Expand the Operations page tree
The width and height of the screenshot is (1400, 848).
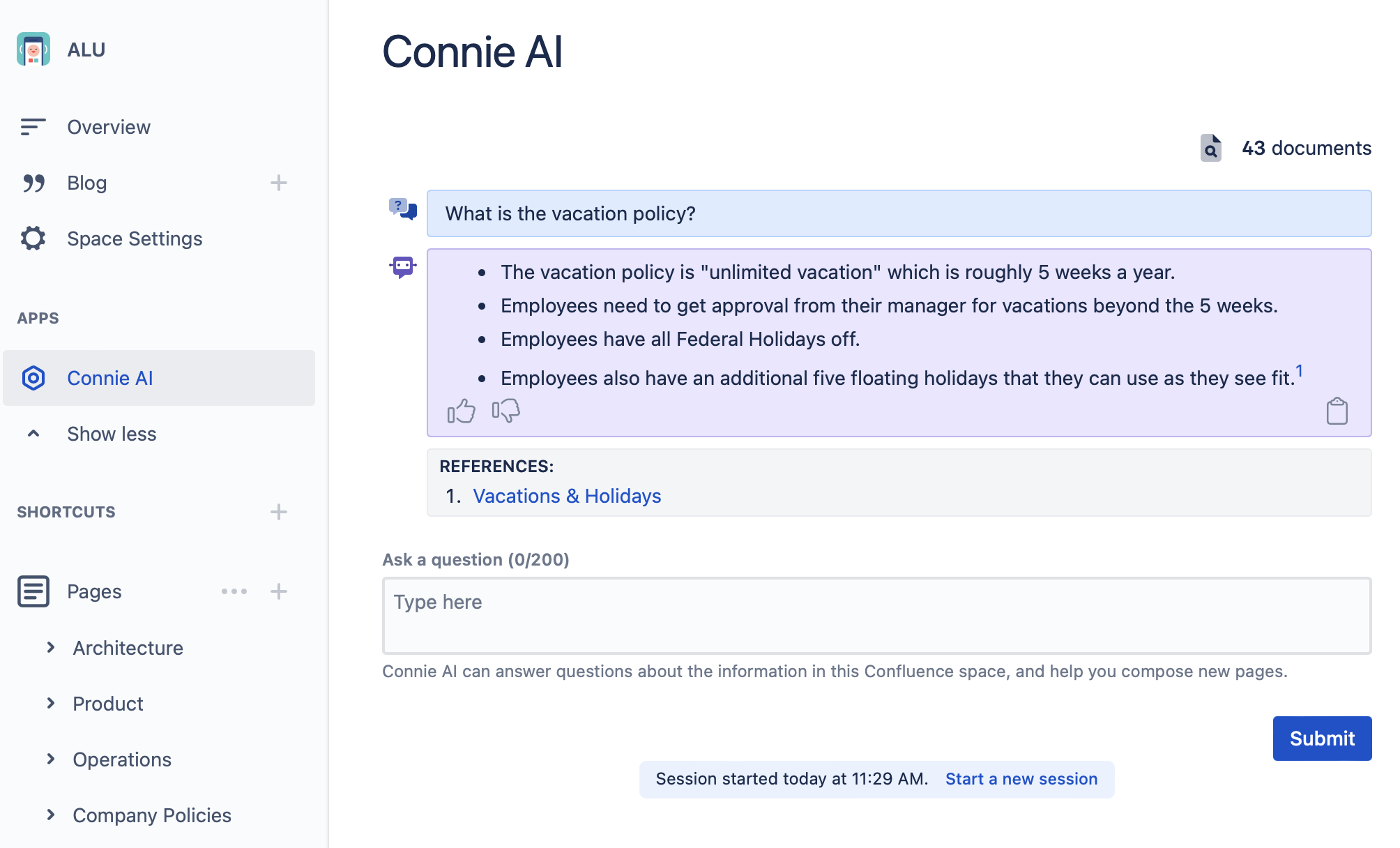(51, 759)
